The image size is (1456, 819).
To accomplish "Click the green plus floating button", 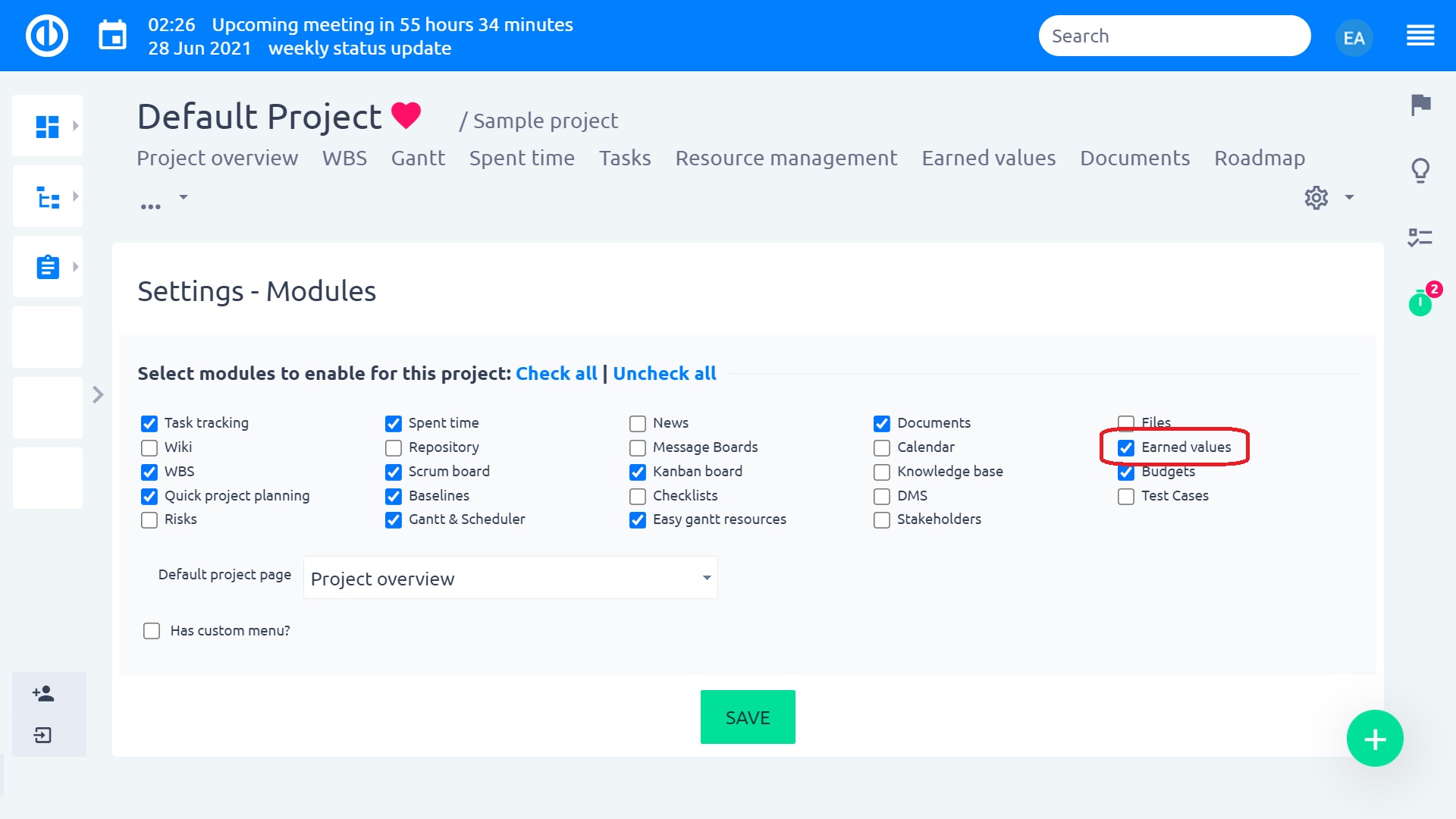I will pyautogui.click(x=1375, y=739).
